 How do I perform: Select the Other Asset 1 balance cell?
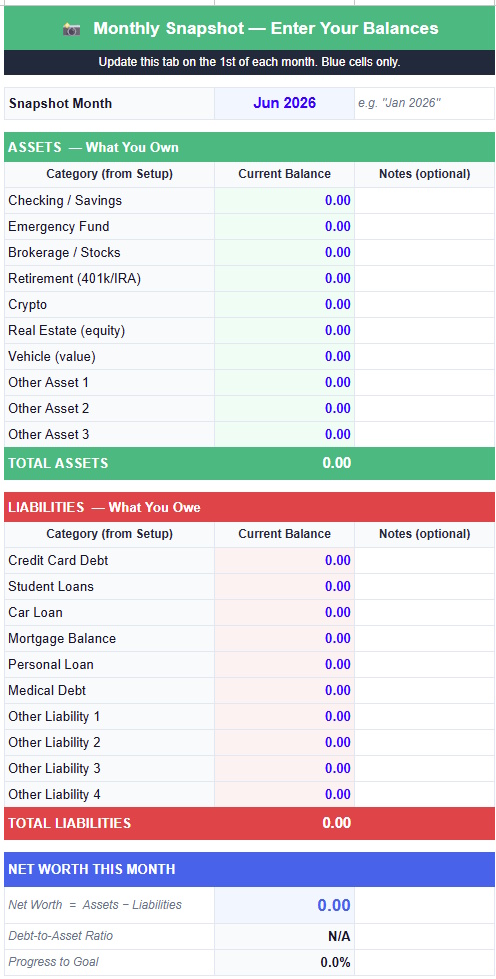(284, 383)
